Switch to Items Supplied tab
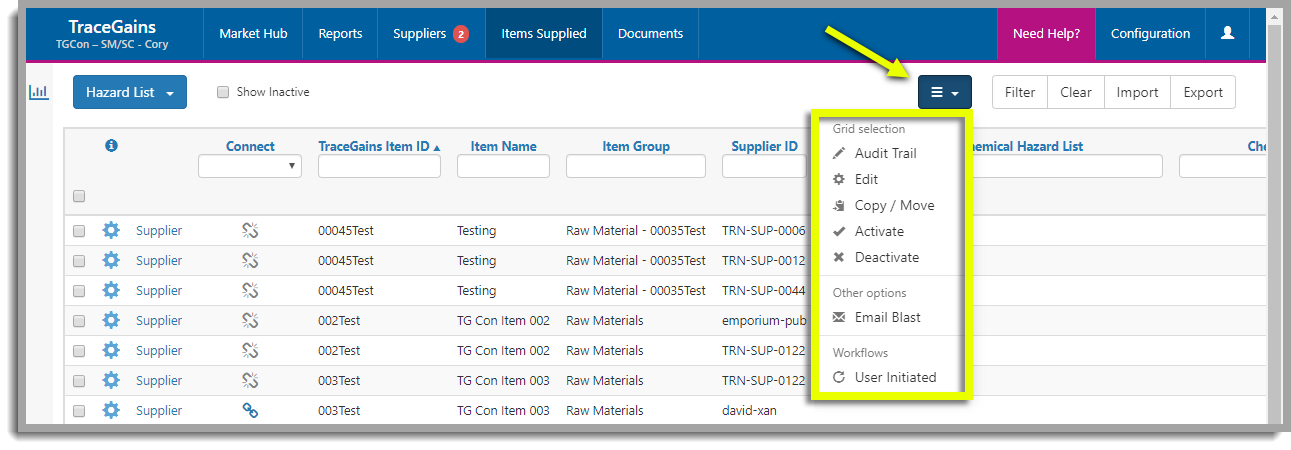The image size is (1291, 450). (x=544, y=33)
